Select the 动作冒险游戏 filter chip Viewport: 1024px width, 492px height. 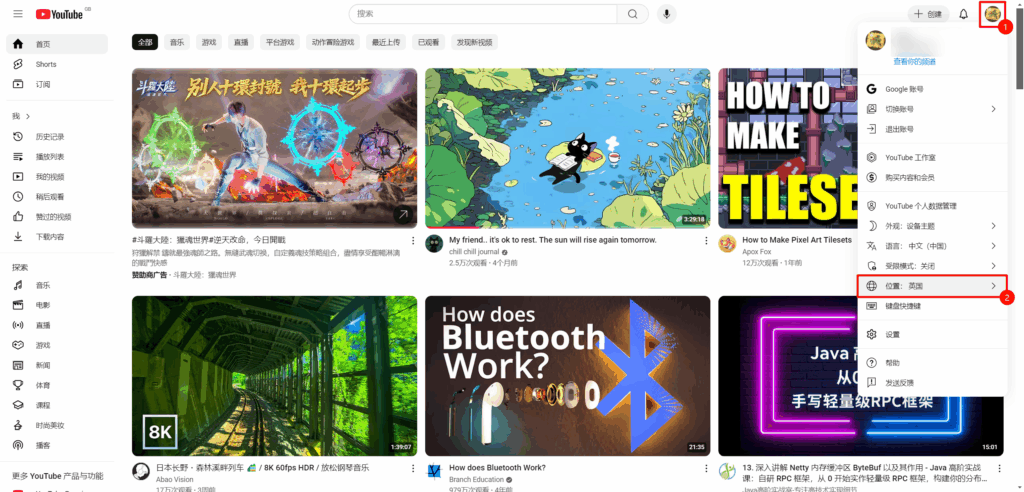coord(333,42)
